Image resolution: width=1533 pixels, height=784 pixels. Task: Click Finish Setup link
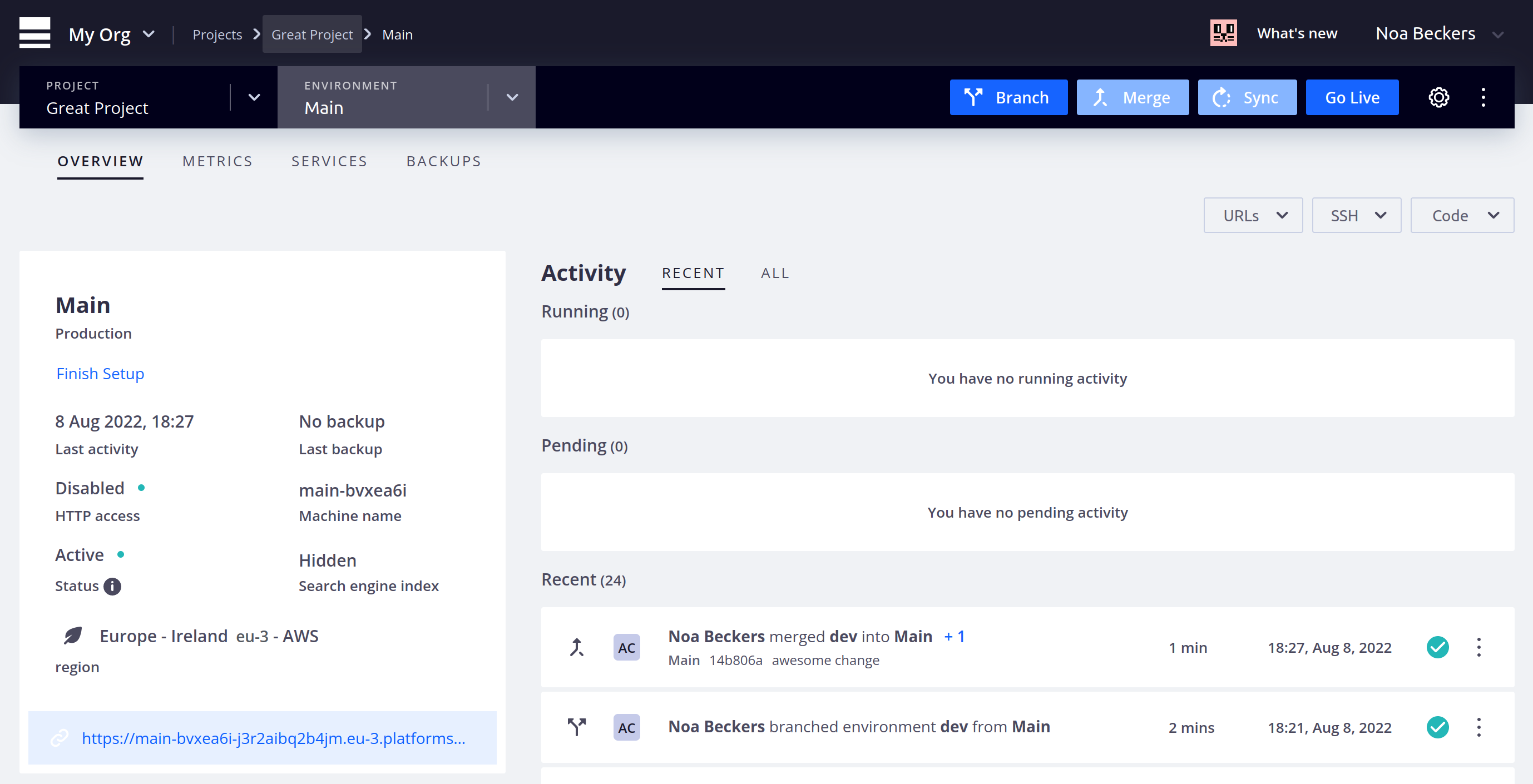tap(100, 373)
